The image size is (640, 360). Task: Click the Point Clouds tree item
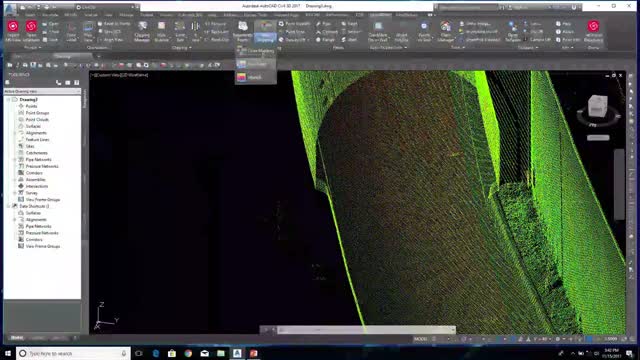(x=37, y=120)
